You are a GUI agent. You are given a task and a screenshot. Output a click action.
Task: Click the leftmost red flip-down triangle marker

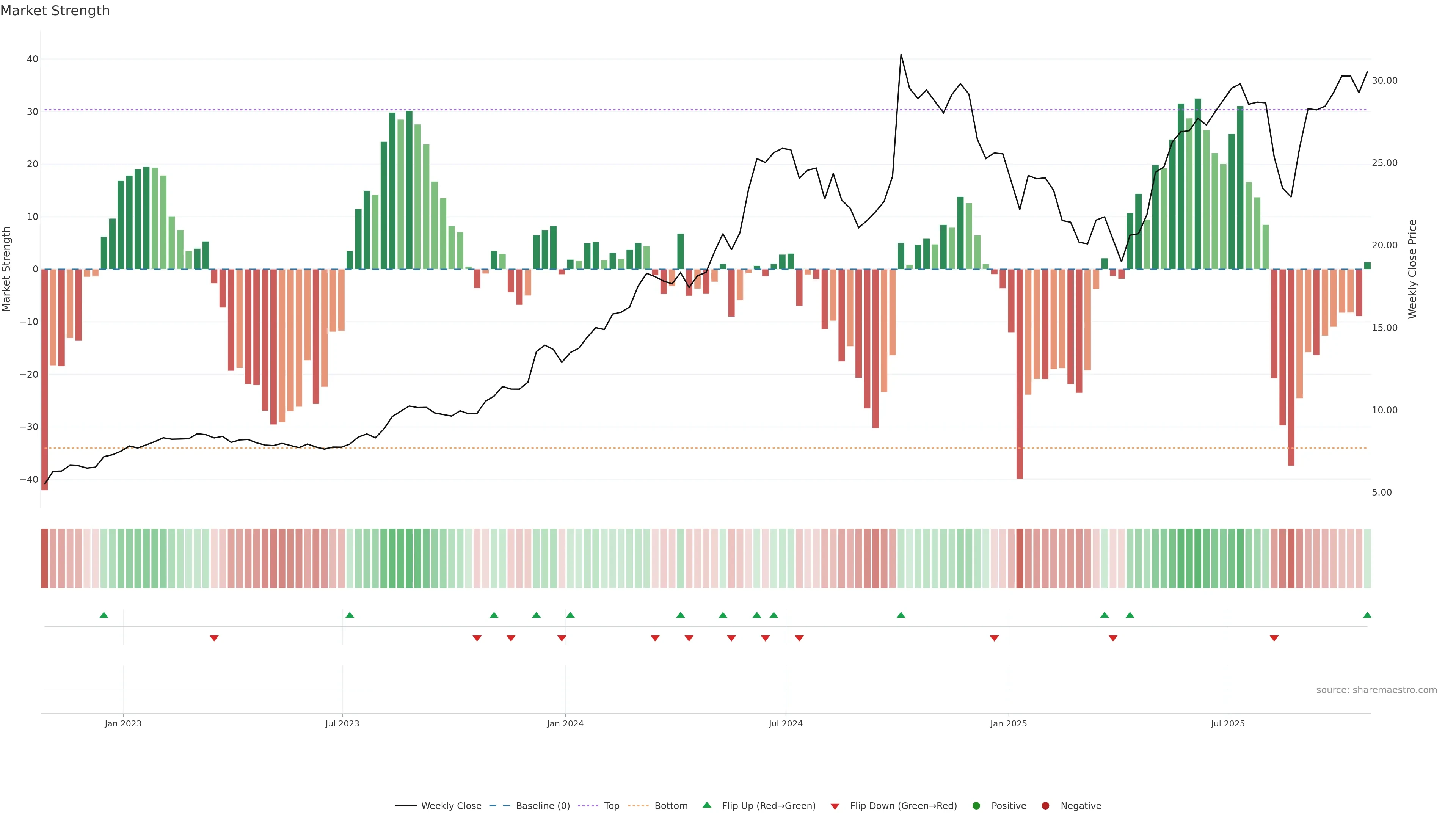[x=214, y=638]
